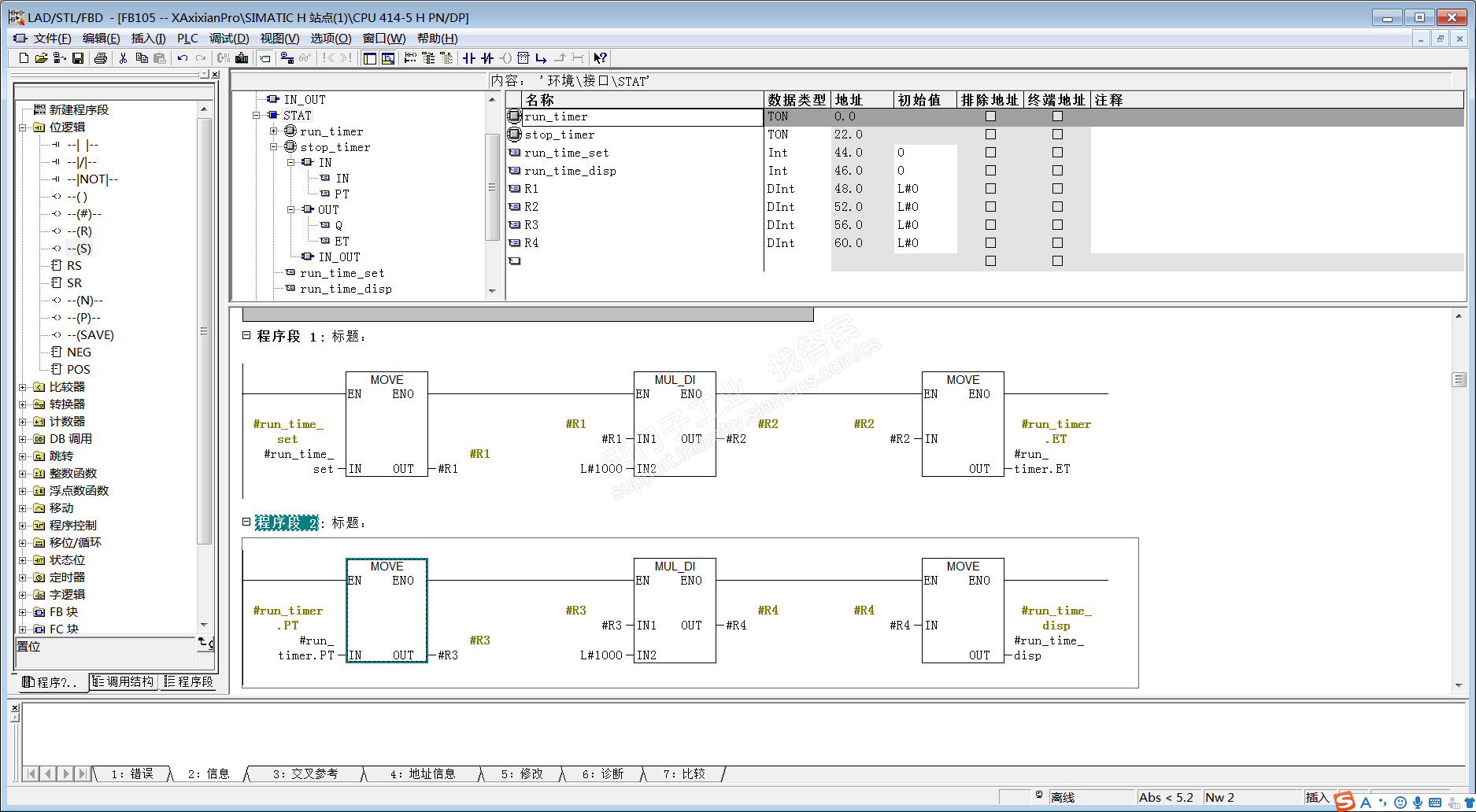This screenshot has width=1476, height=812.
Task: Insert a normally closed contact from toolbar
Action: click(487, 58)
